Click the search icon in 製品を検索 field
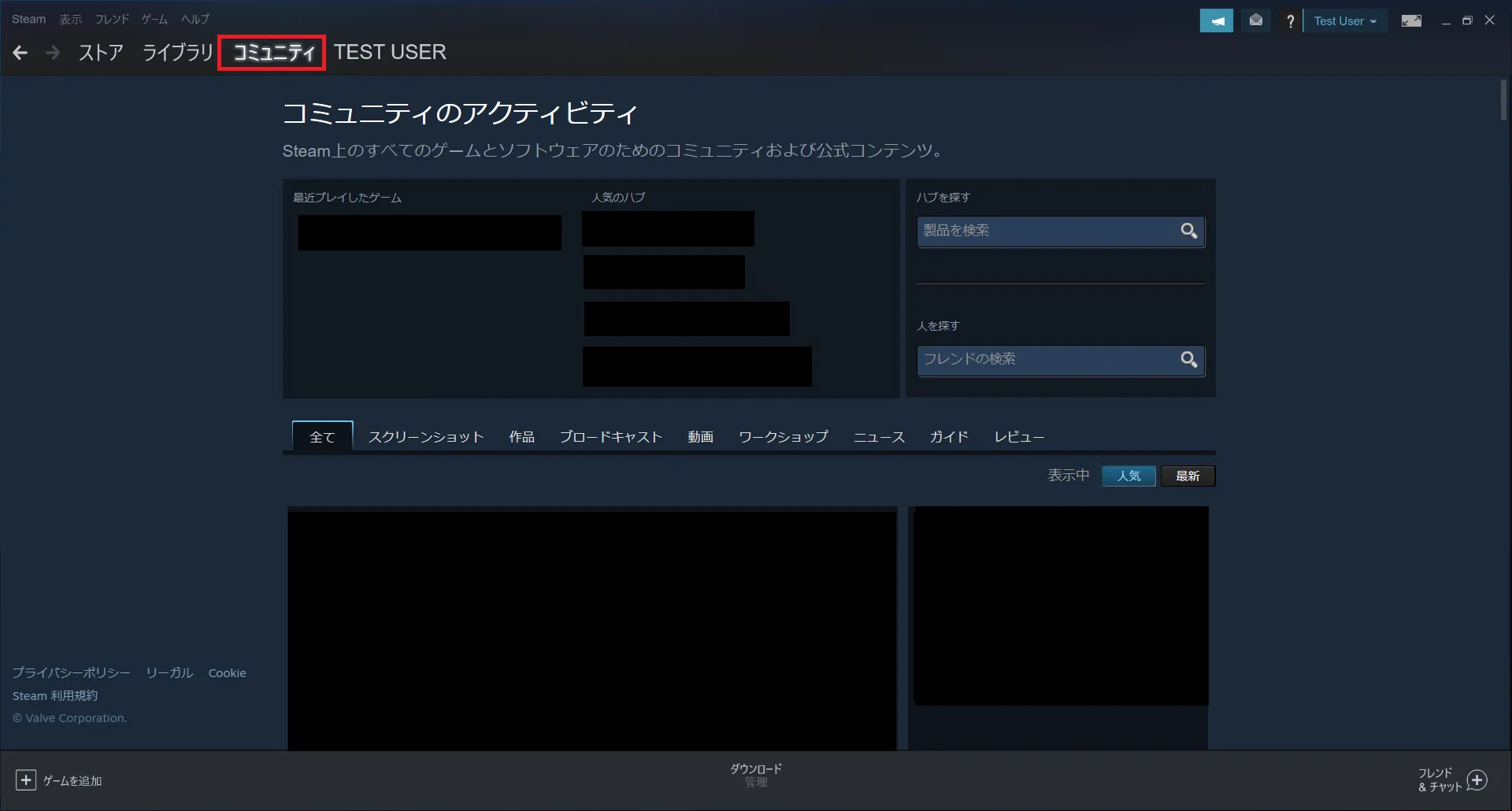 (1189, 231)
